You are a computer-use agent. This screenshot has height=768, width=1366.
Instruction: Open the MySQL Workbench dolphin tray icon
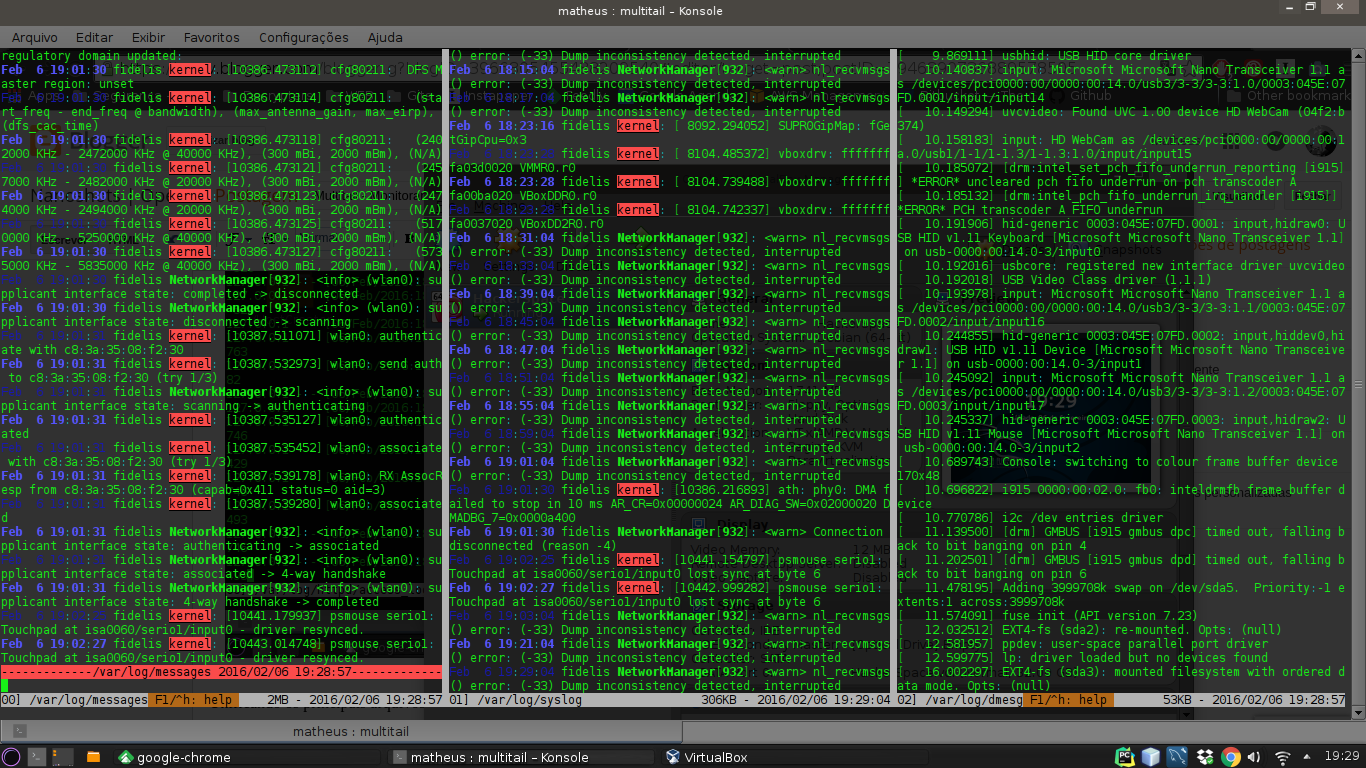pyautogui.click(x=1178, y=757)
